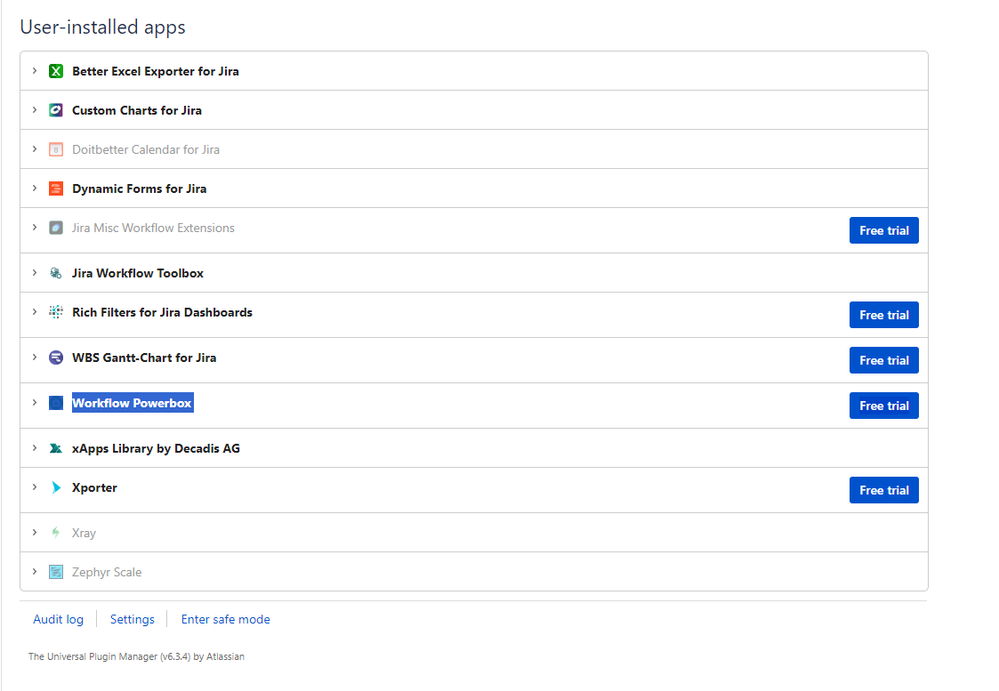999x691 pixels.
Task: Start free trial for Rich Filters
Action: coord(884,315)
